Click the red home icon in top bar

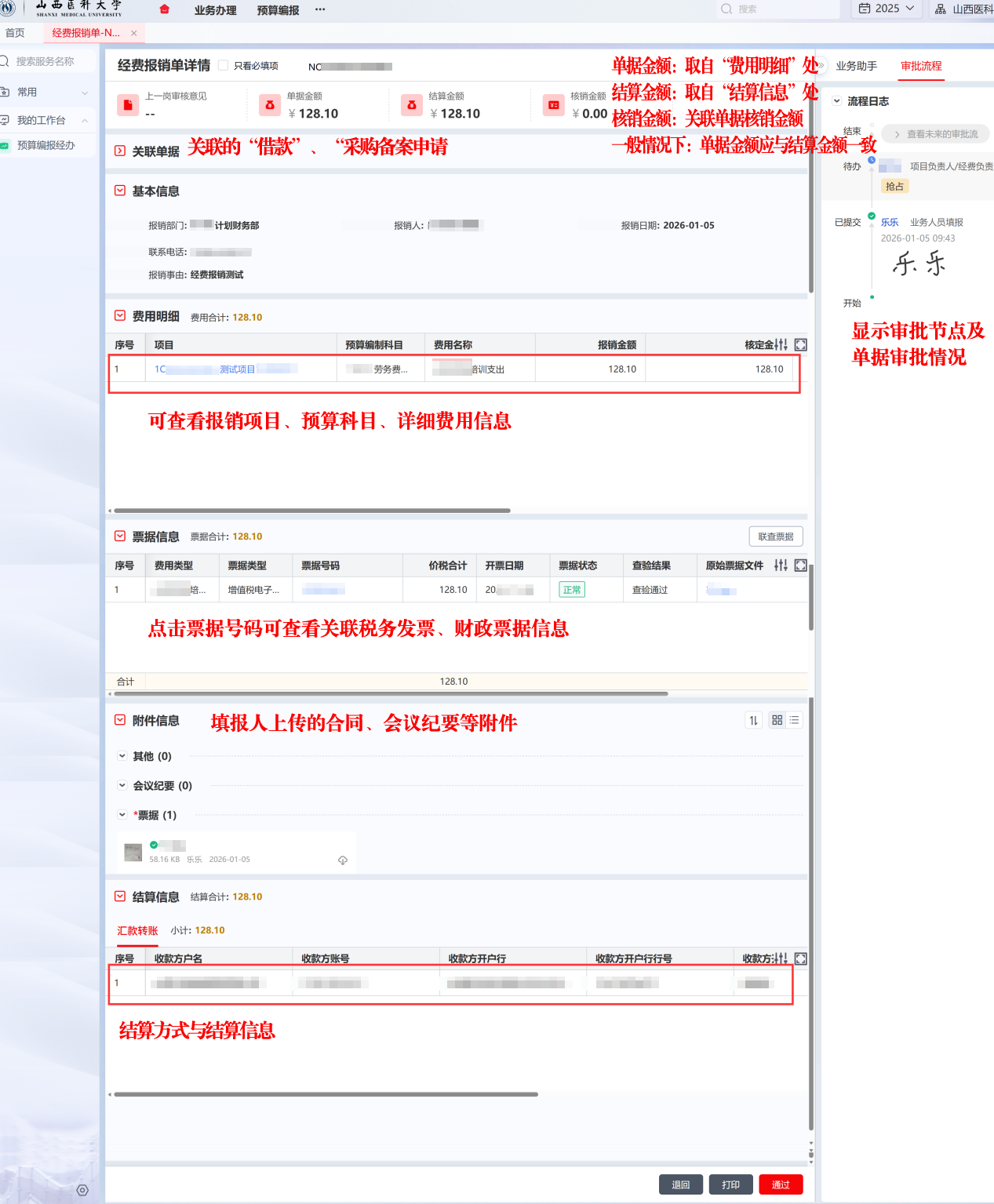point(164,9)
